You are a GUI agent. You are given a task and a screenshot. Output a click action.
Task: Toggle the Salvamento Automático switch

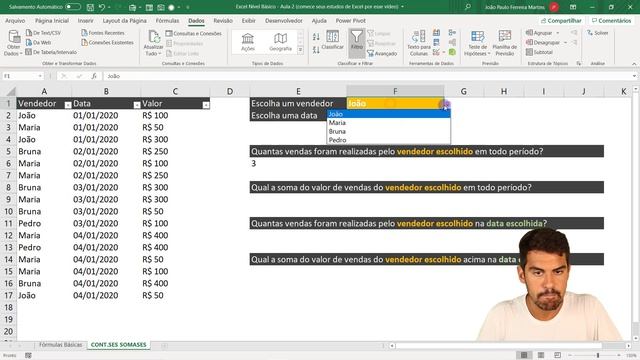pyautogui.click(x=73, y=7)
